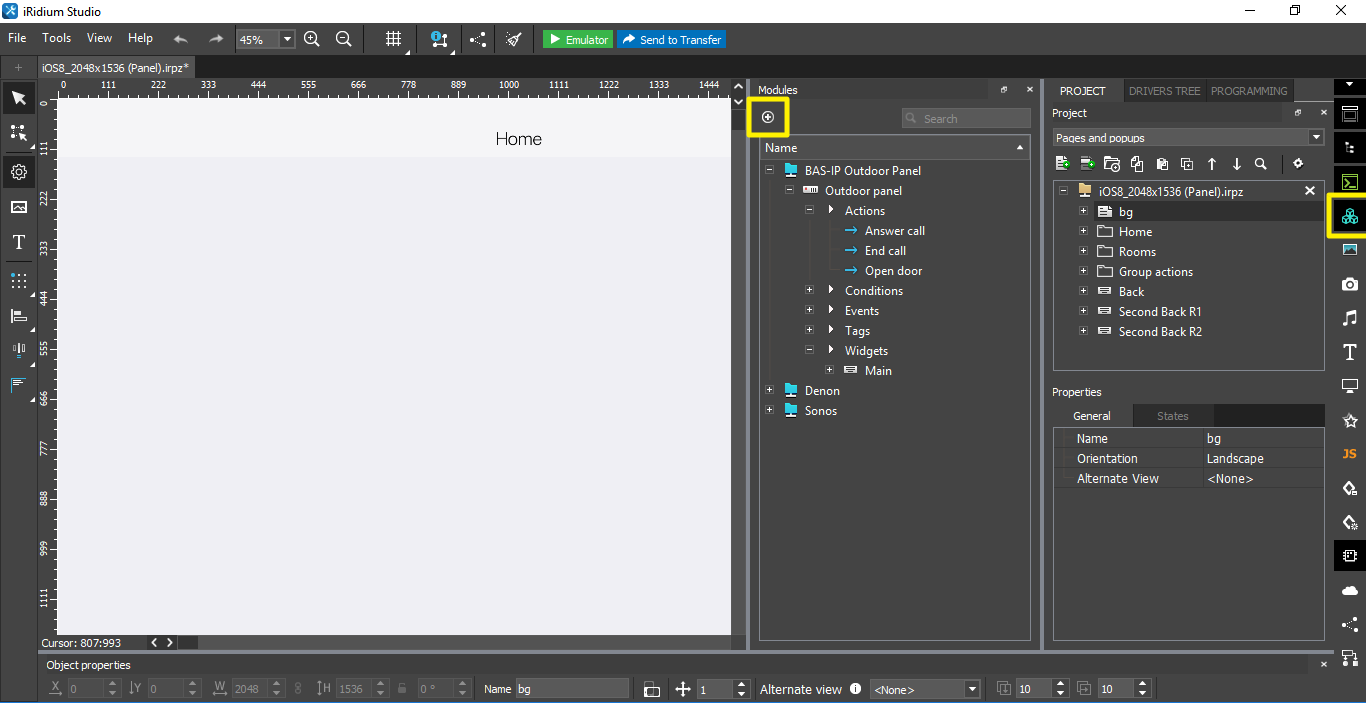The height and width of the screenshot is (703, 1366).
Task: Click the Add Module plus icon
Action: [x=767, y=117]
